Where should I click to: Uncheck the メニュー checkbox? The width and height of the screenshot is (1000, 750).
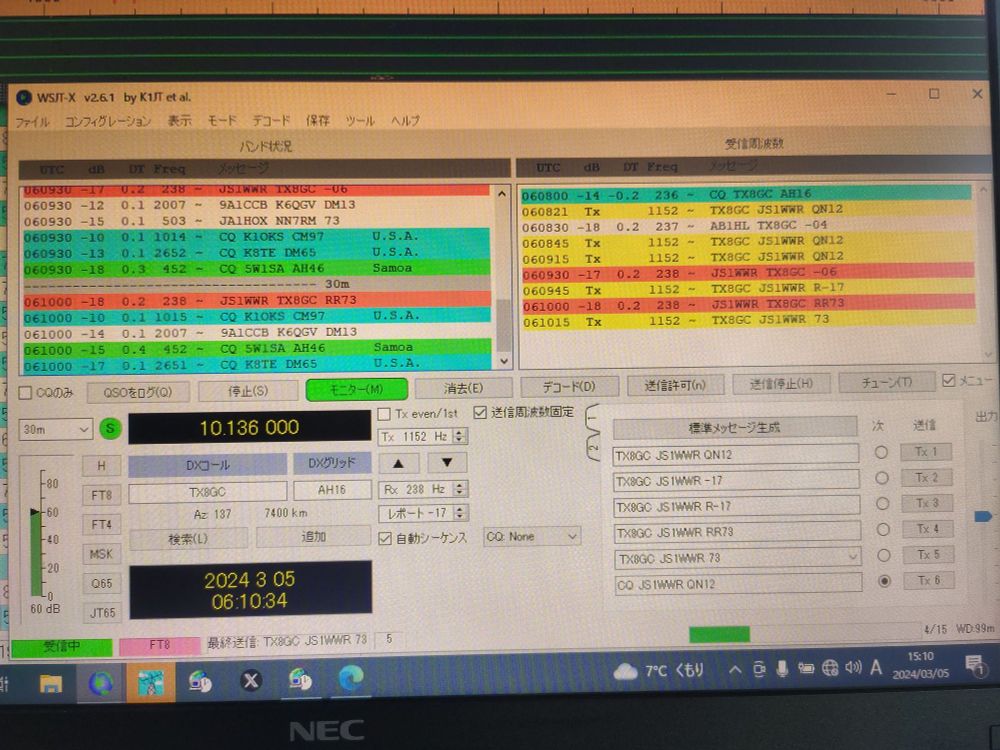click(x=948, y=381)
